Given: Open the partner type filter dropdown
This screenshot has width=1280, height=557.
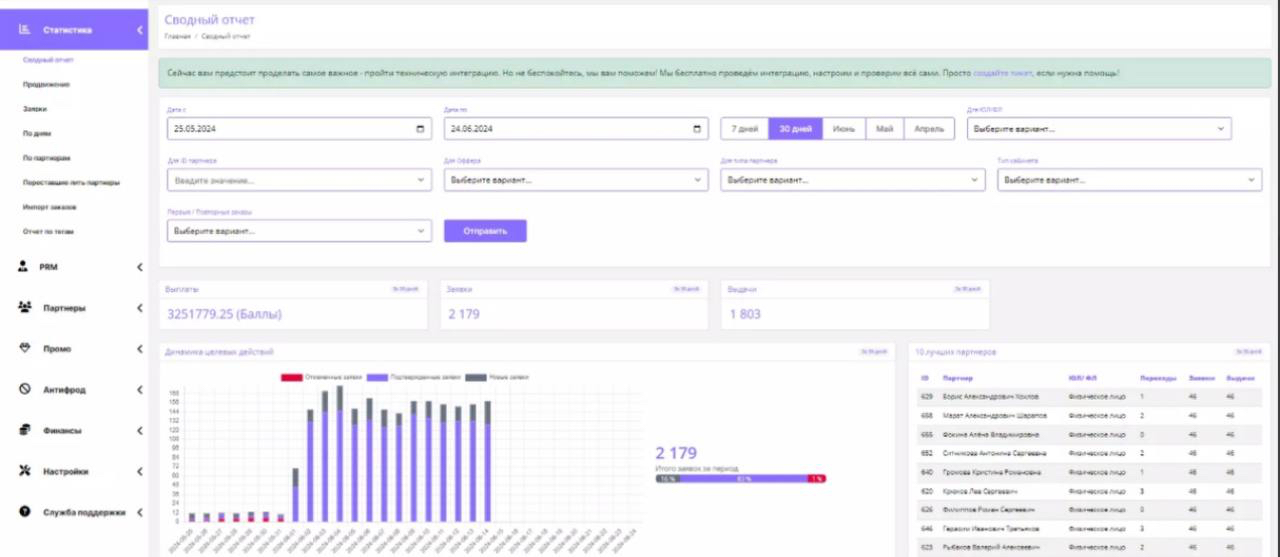Looking at the screenshot, I should (x=853, y=180).
